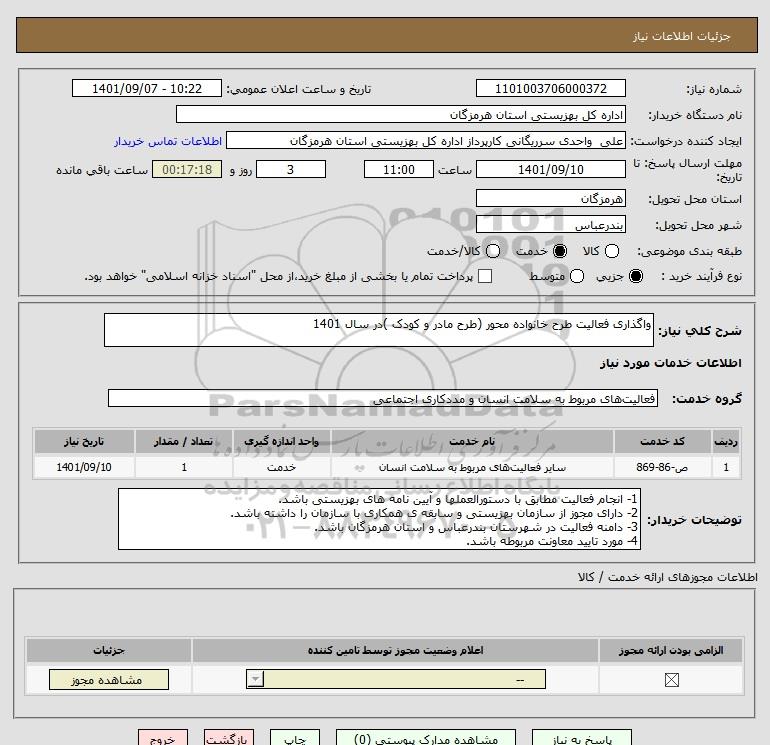Click the delivery province field هرمزگان
The image size is (770, 745).
(550, 198)
